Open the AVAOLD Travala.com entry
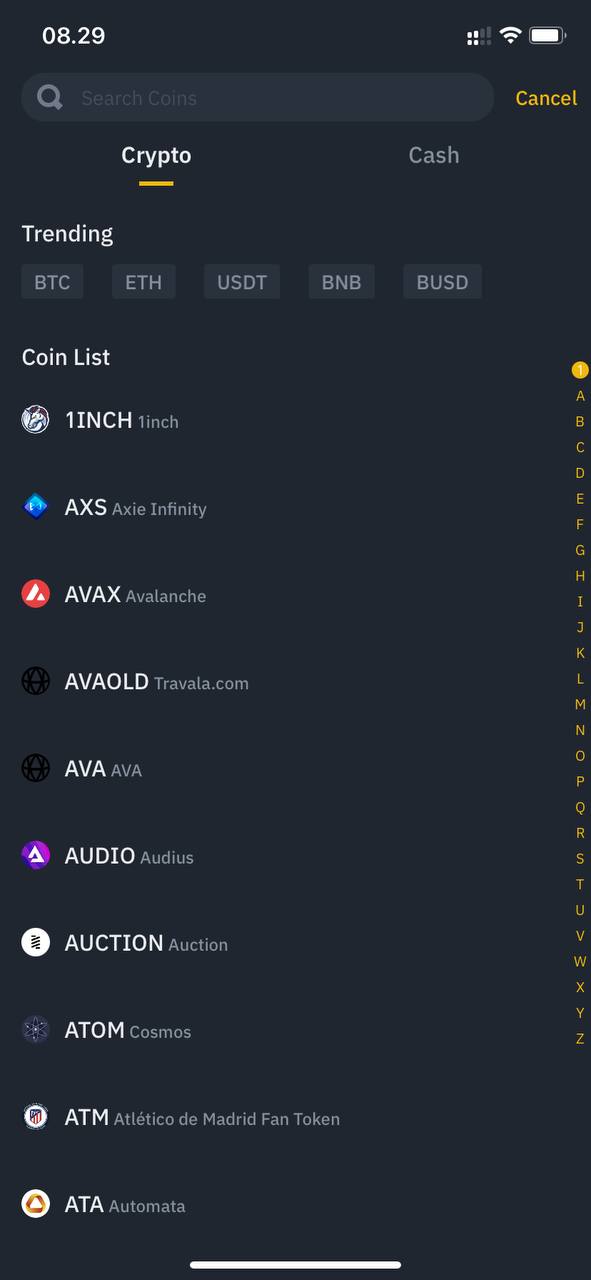 295,682
